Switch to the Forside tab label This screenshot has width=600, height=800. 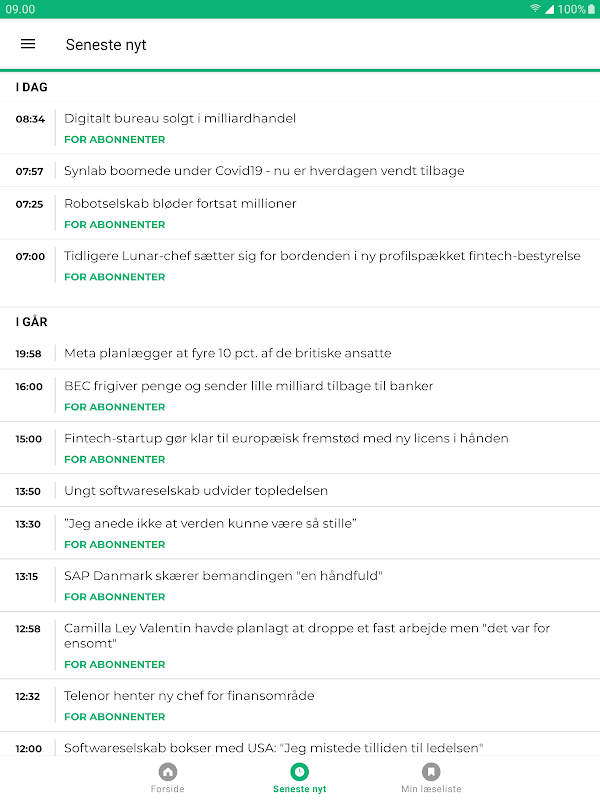tap(167, 789)
